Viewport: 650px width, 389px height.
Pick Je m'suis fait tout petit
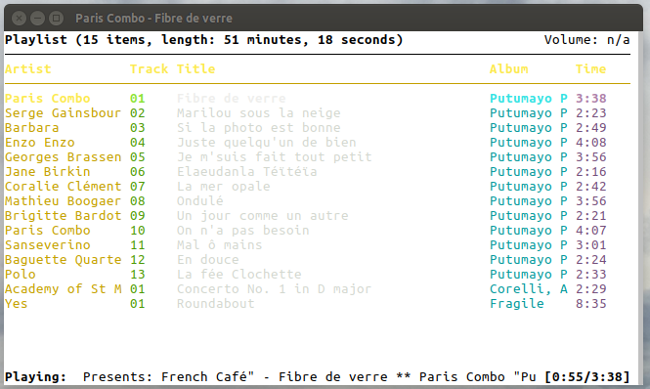coord(306,157)
